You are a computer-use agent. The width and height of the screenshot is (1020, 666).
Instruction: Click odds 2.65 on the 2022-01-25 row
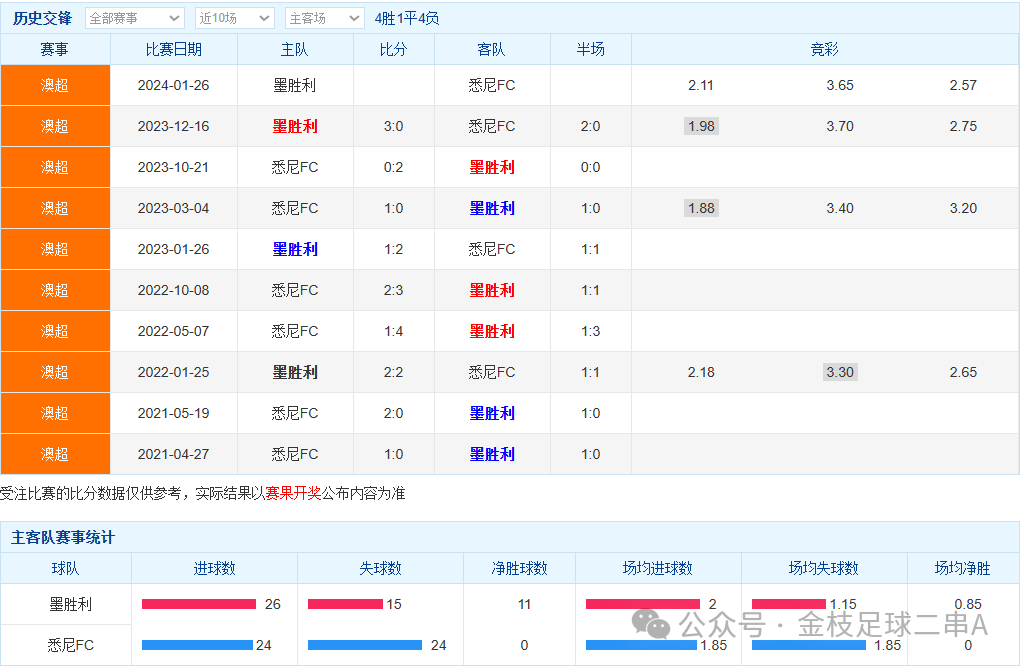tap(963, 372)
